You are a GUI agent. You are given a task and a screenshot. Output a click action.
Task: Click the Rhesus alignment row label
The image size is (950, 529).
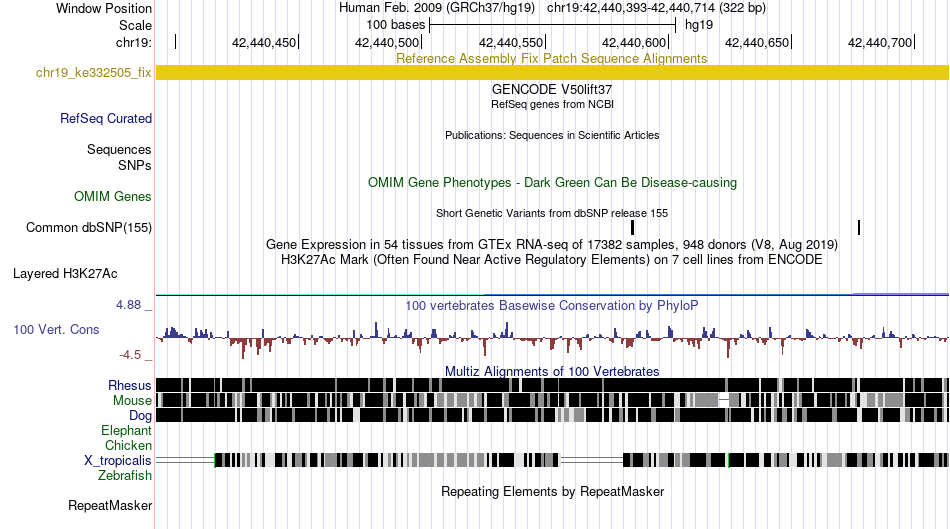click(130, 385)
